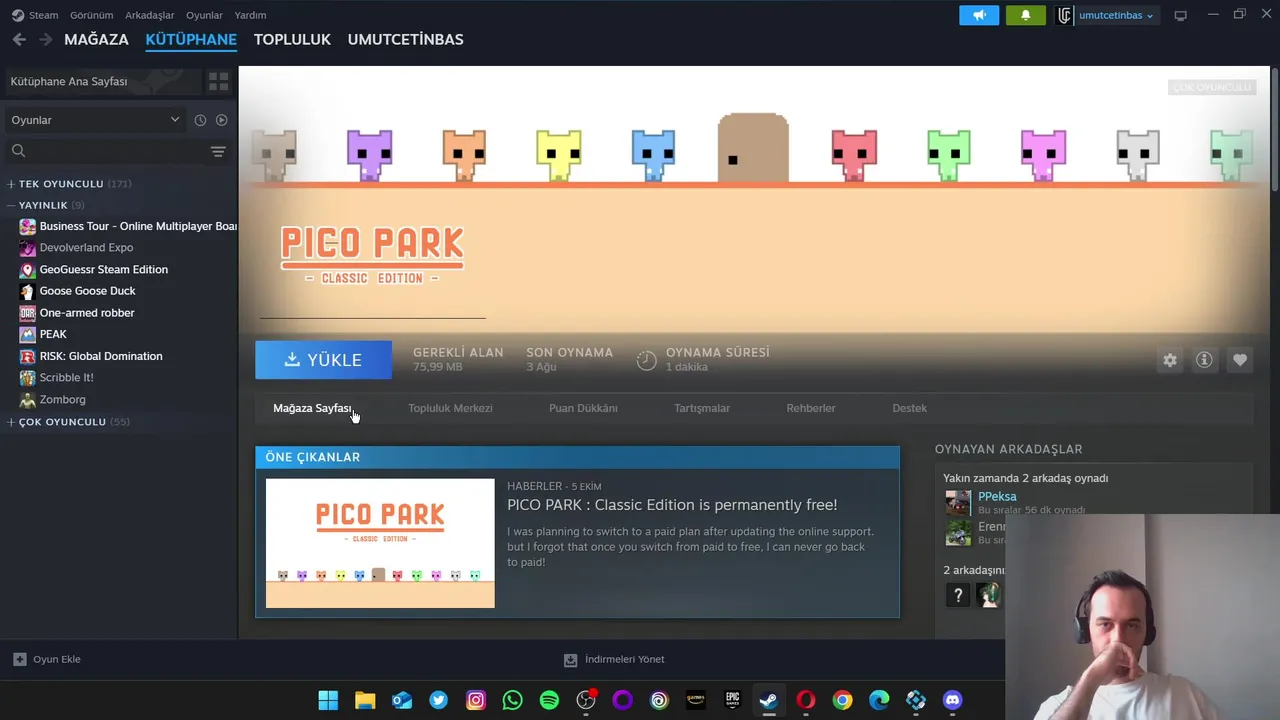Open the Rehberler link
The width and height of the screenshot is (1280, 720).
click(x=811, y=408)
